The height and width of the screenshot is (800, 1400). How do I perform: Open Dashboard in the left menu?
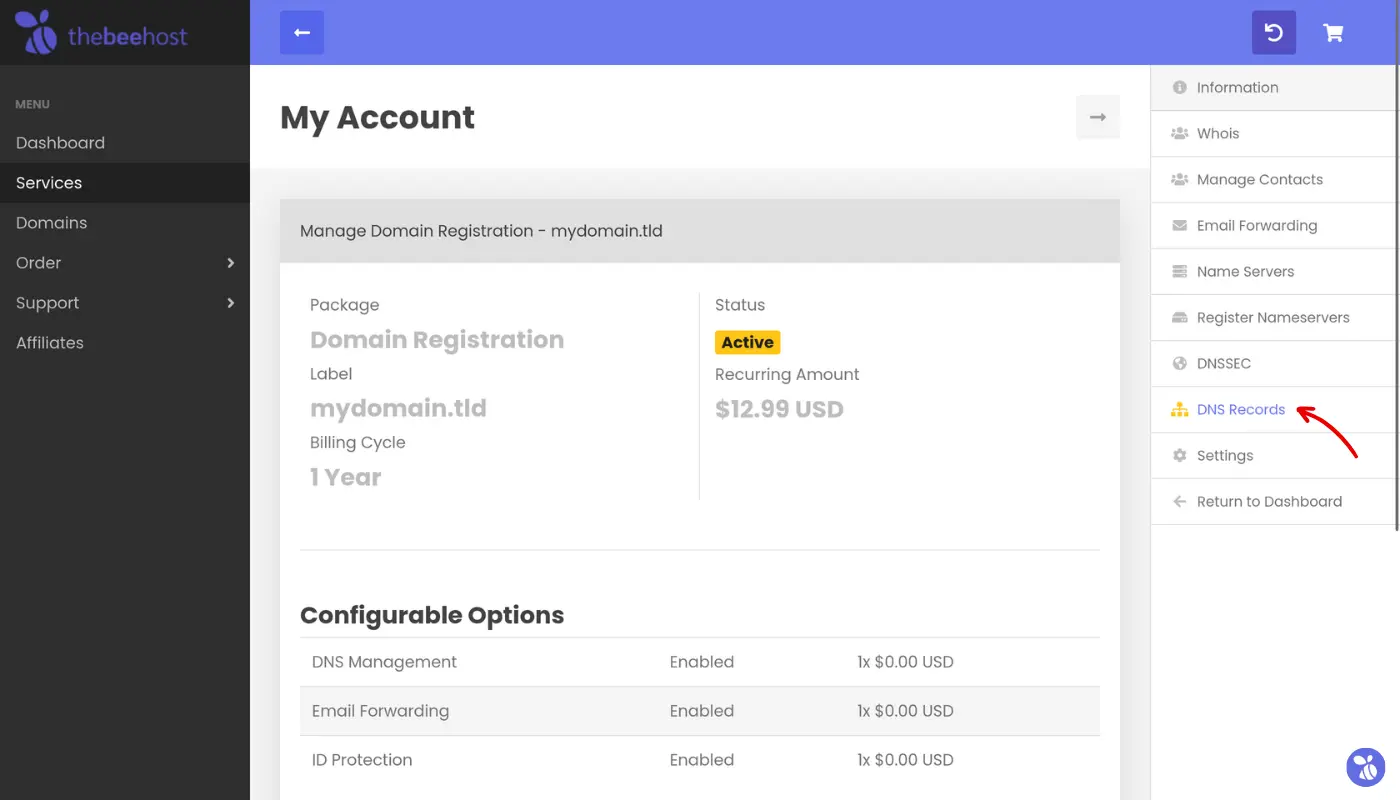point(60,143)
